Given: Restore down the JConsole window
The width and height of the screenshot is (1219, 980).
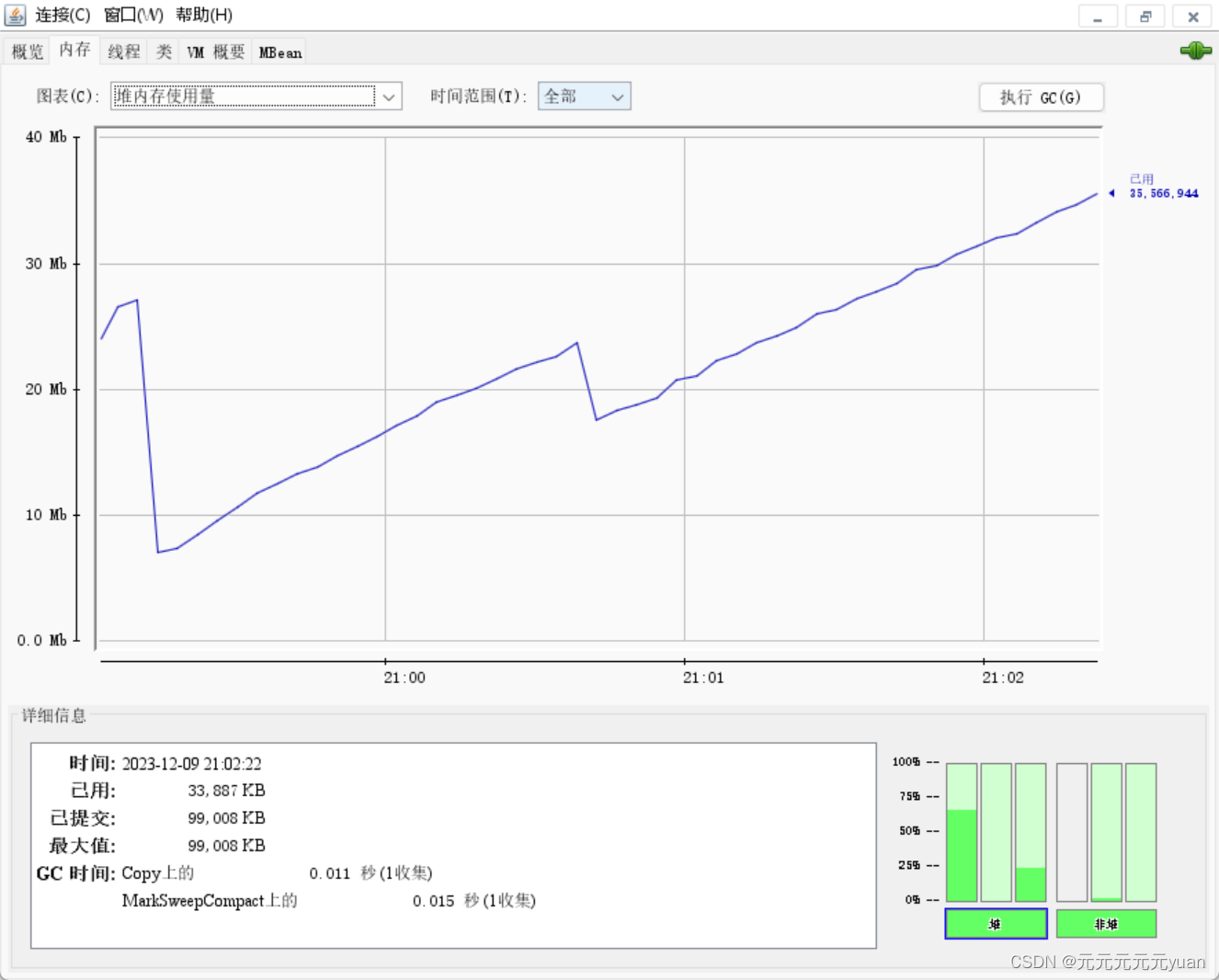Looking at the screenshot, I should (x=1145, y=17).
